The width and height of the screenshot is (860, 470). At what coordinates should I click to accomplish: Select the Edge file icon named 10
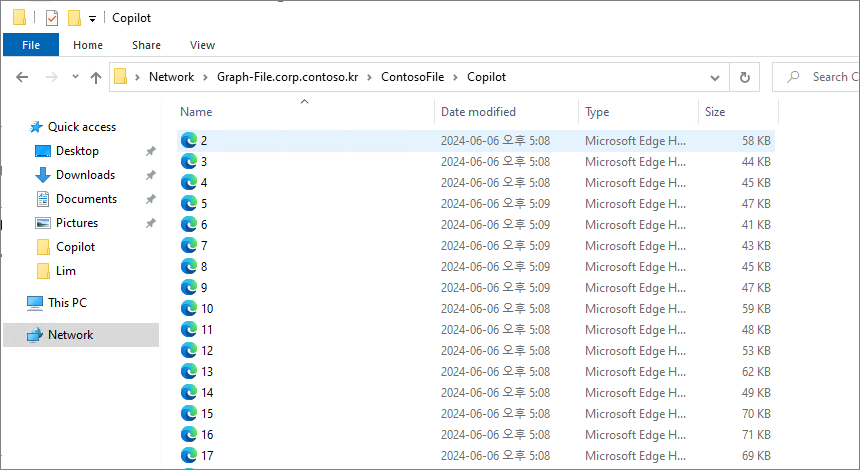189,308
